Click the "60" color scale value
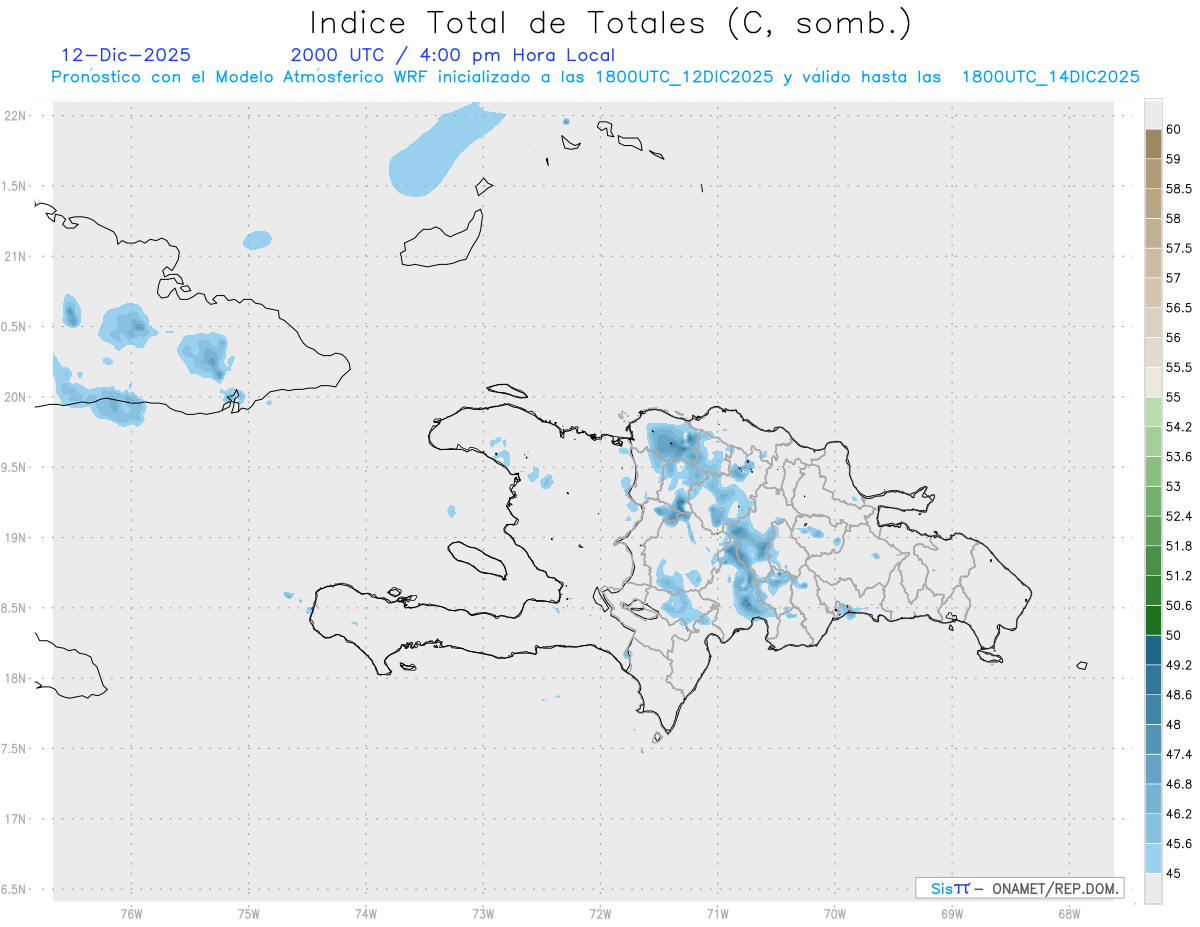The height and width of the screenshot is (927, 1200). point(1173,129)
